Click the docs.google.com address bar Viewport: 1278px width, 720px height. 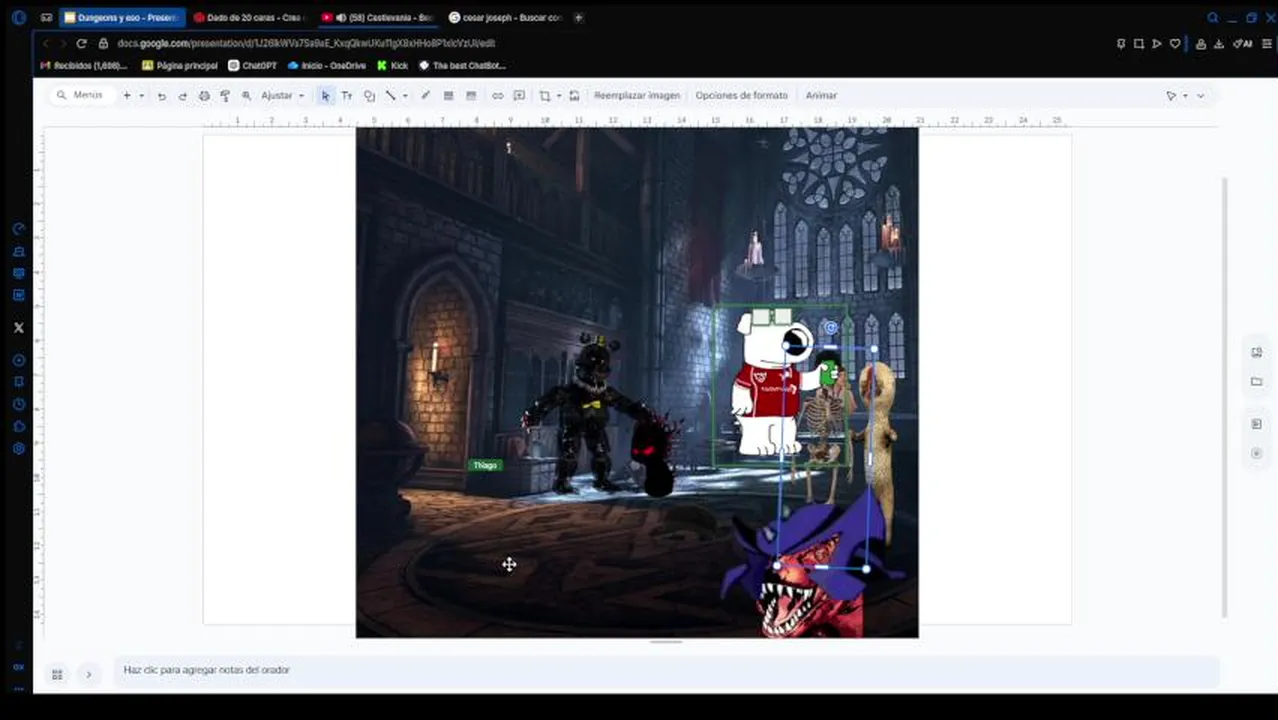coord(305,43)
